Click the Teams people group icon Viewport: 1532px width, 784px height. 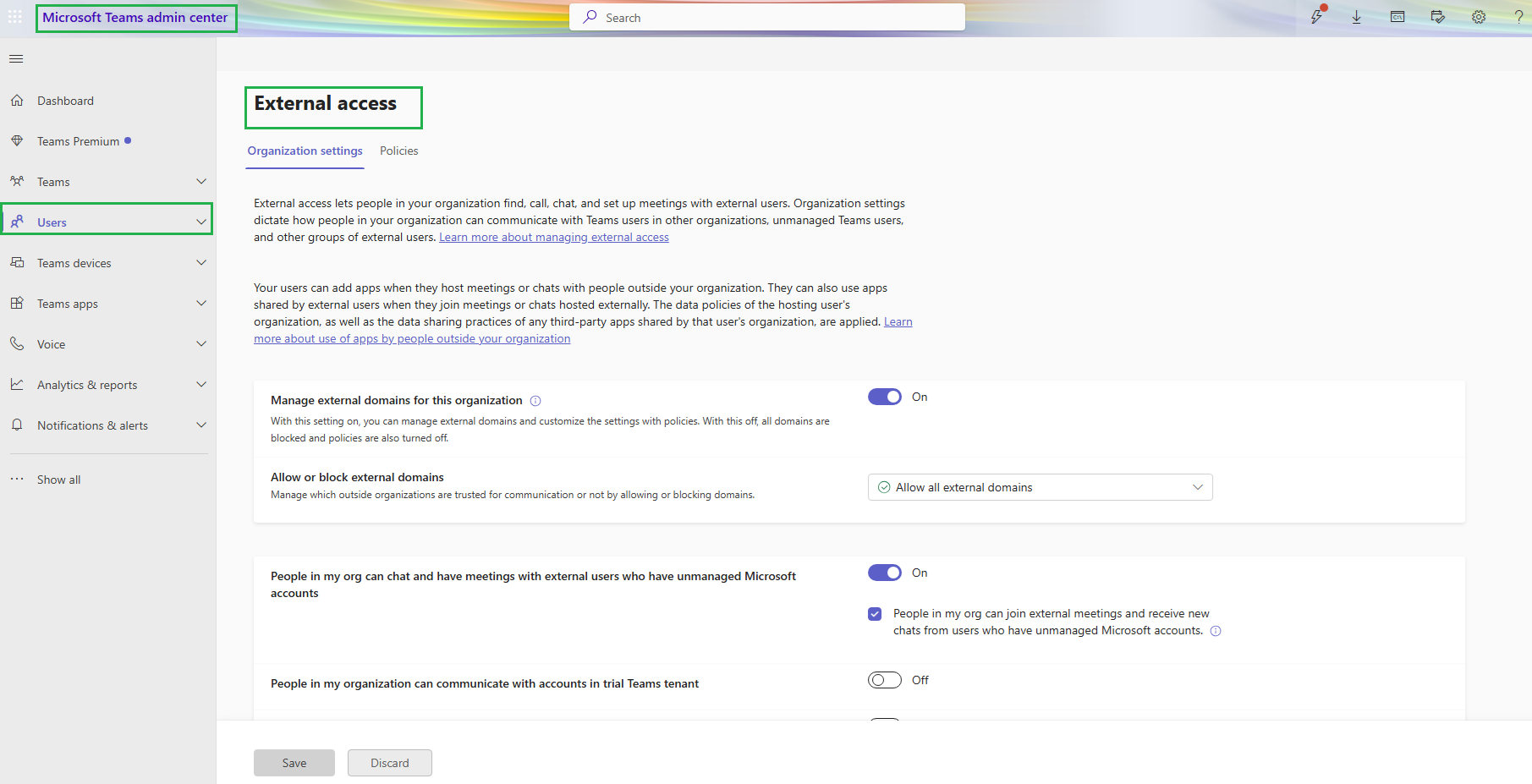[17, 182]
